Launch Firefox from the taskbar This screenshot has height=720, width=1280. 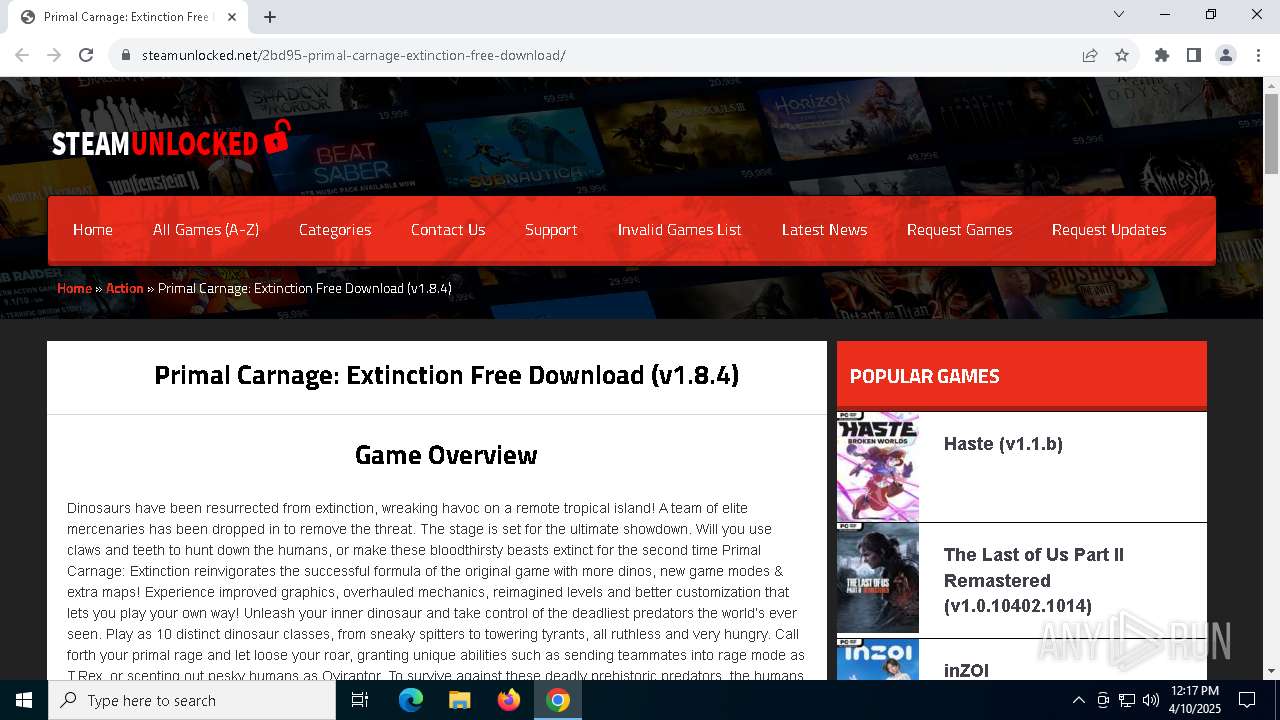tap(509, 700)
